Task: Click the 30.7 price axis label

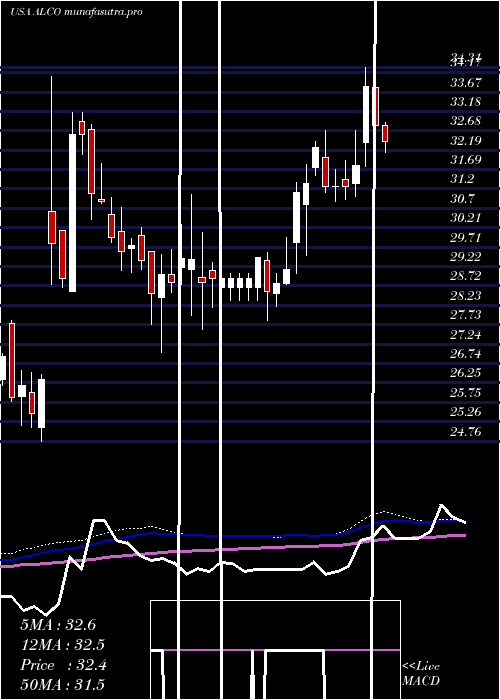Action: tap(462, 199)
